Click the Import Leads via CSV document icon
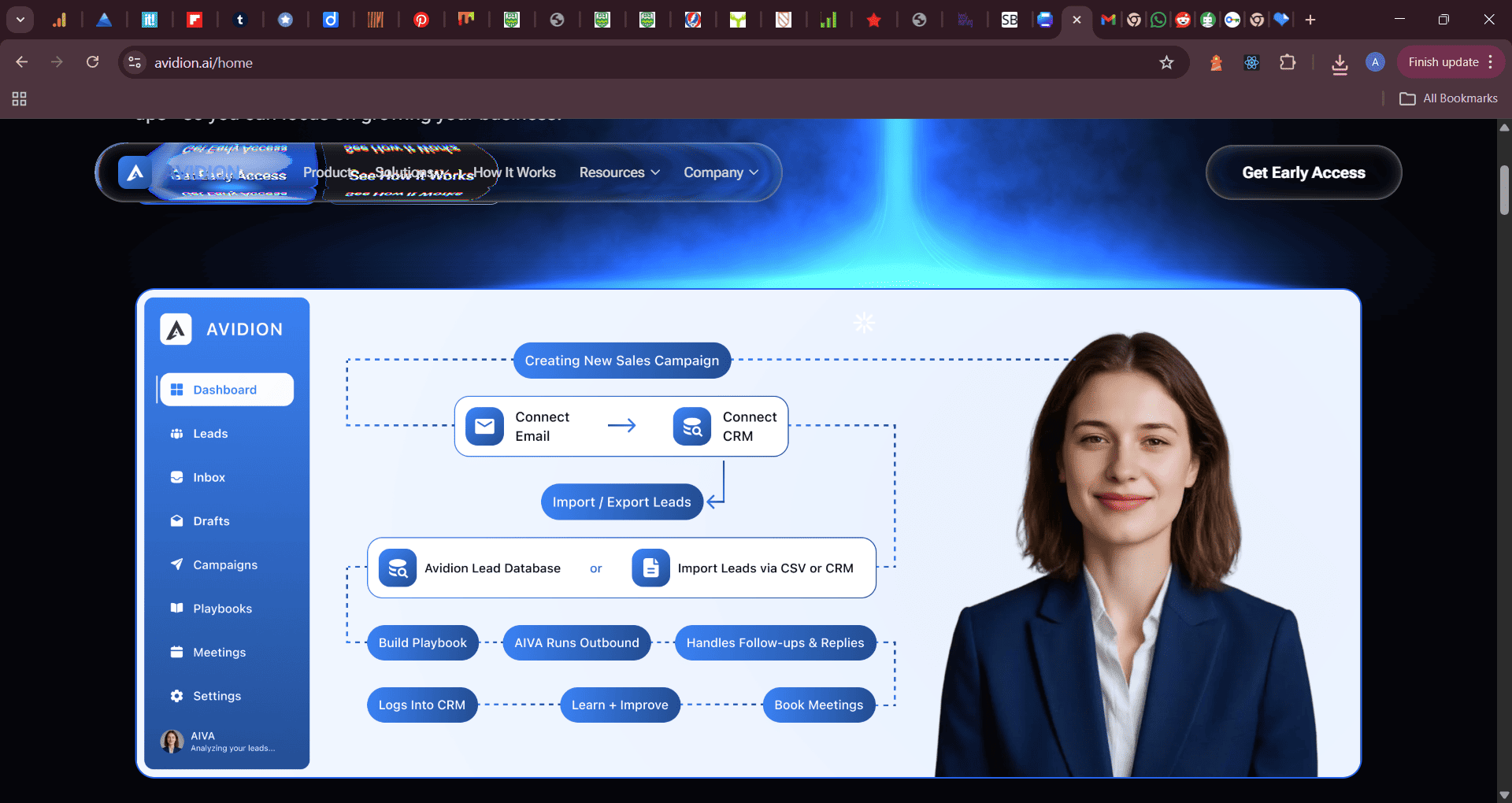Viewport: 1512px width, 803px height. coord(650,568)
